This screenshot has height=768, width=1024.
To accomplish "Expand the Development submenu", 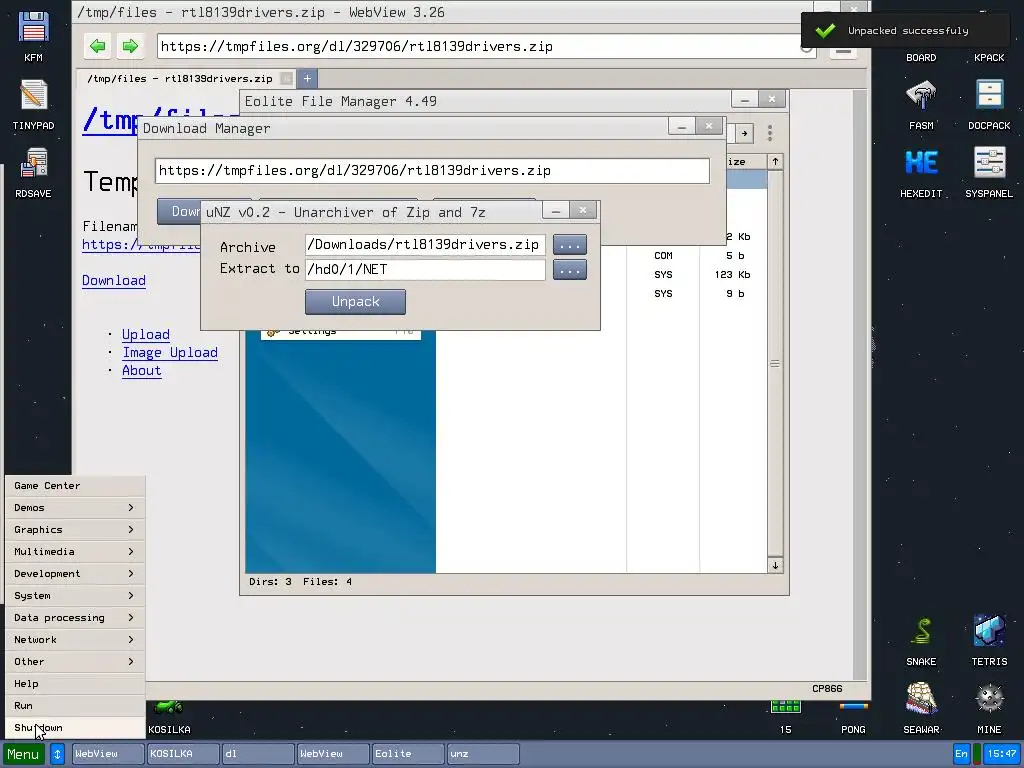I will pos(75,574).
